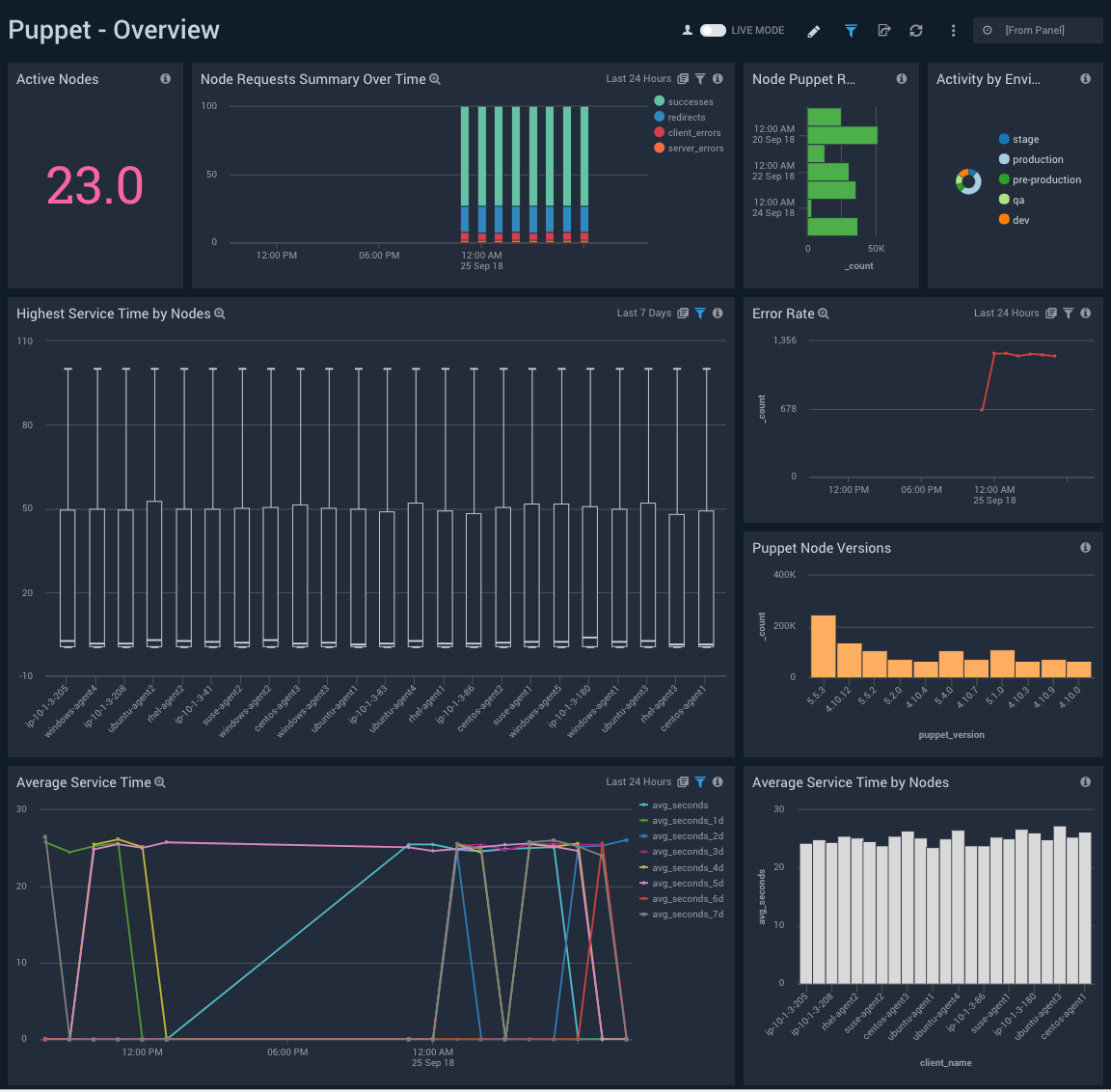
Task: Click the share dashboard icon
Action: click(883, 31)
